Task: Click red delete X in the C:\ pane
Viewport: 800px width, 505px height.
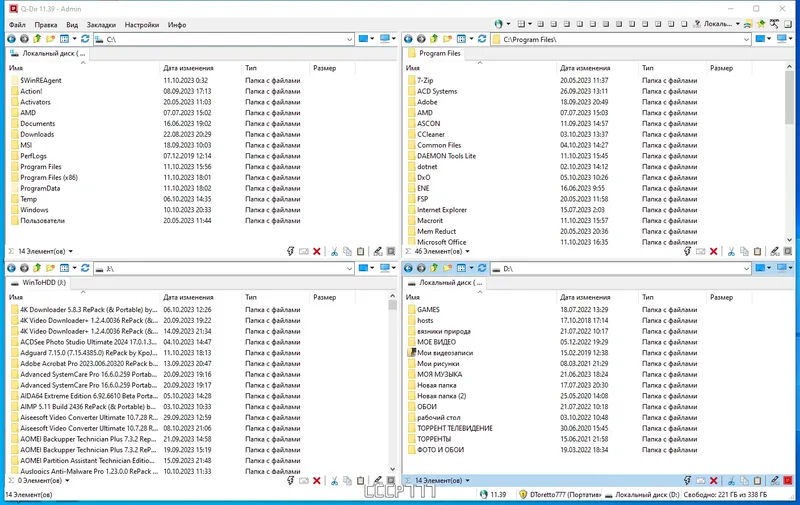Action: [x=317, y=251]
